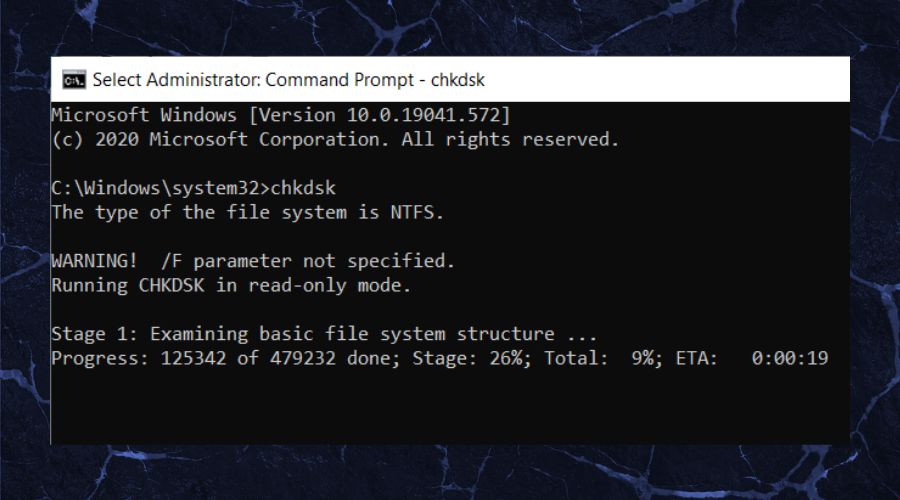Click the Windows version number 10.0.19041.572

424,115
